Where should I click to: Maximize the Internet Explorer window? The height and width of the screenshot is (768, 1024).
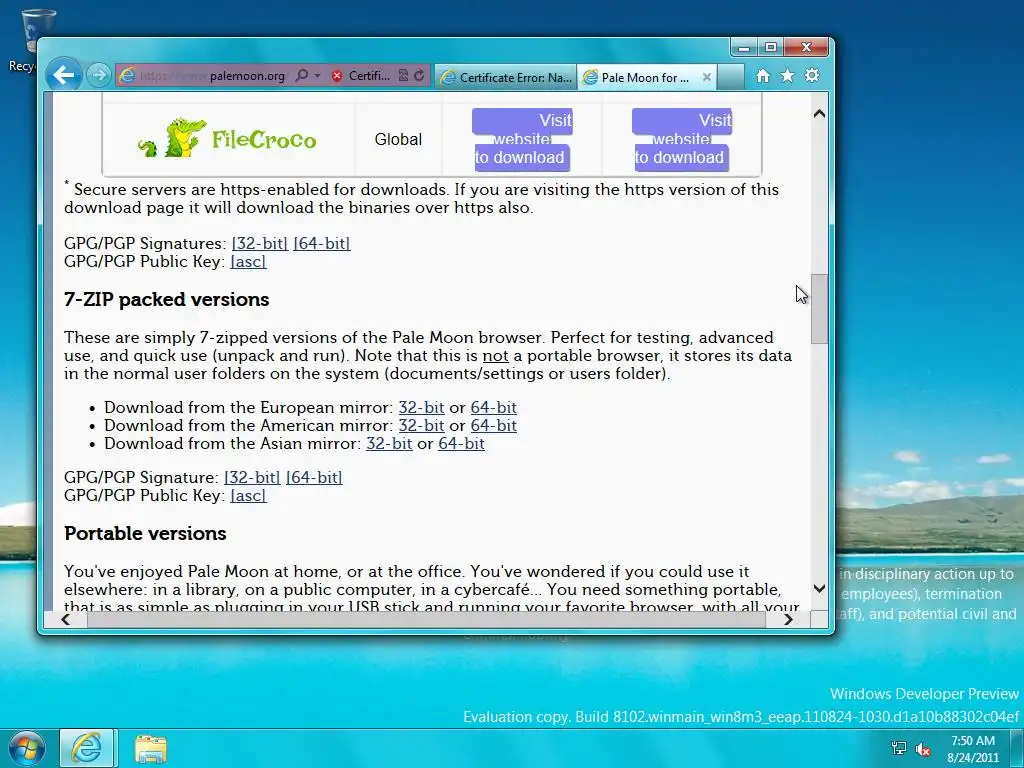(x=771, y=48)
